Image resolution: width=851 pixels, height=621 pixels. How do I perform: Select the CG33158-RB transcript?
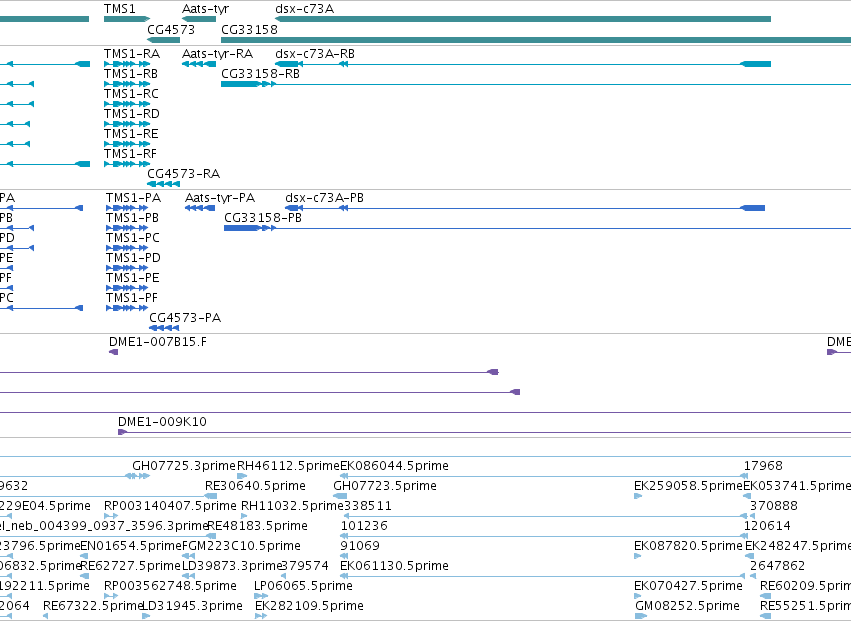[x=536, y=84]
